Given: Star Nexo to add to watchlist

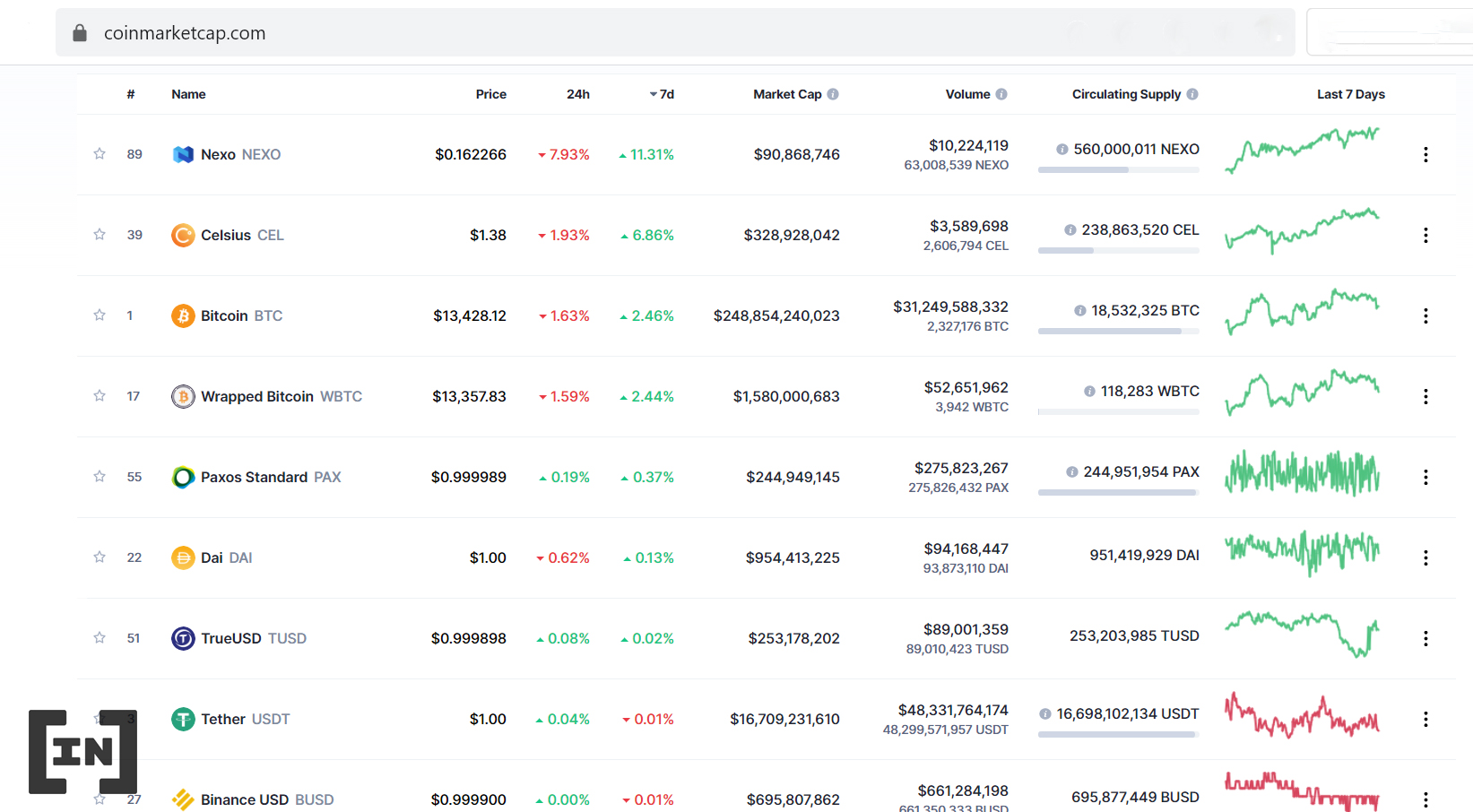Looking at the screenshot, I should click(100, 153).
